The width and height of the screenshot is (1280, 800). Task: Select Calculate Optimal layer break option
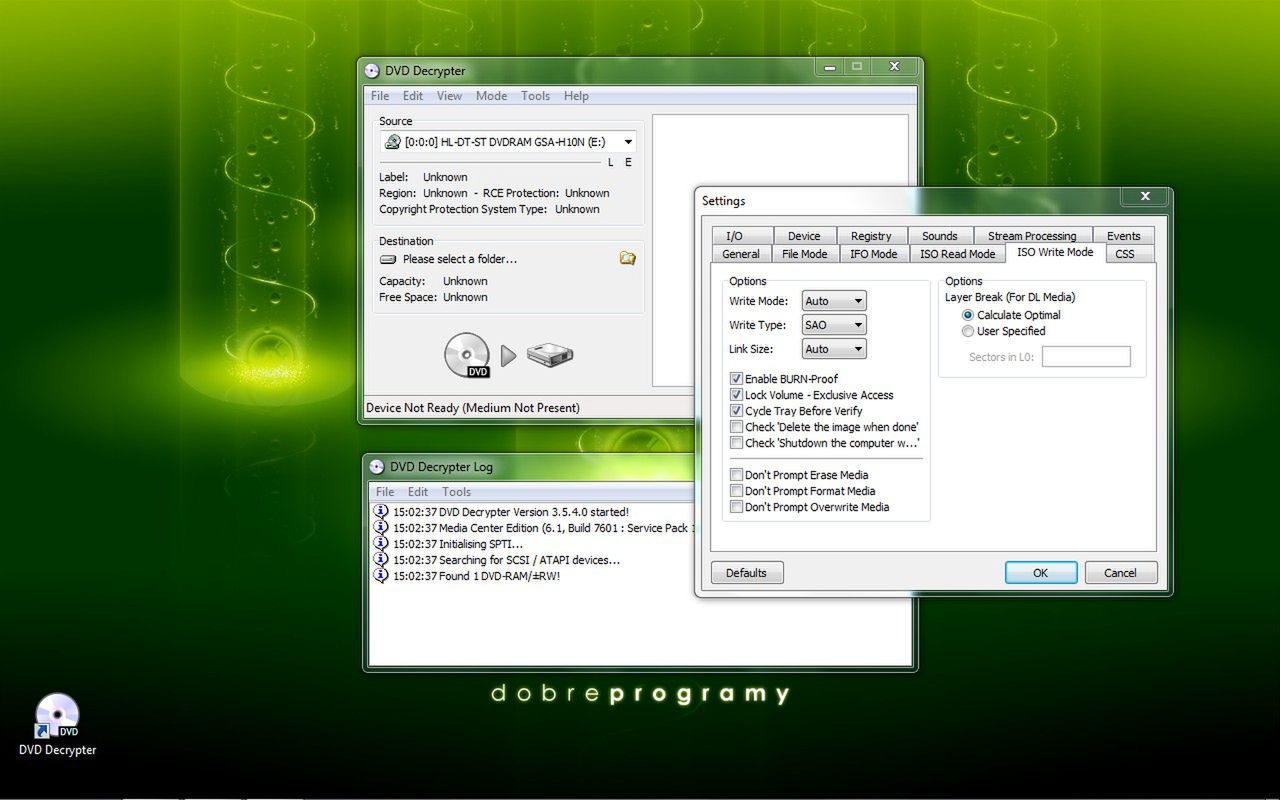pos(967,315)
